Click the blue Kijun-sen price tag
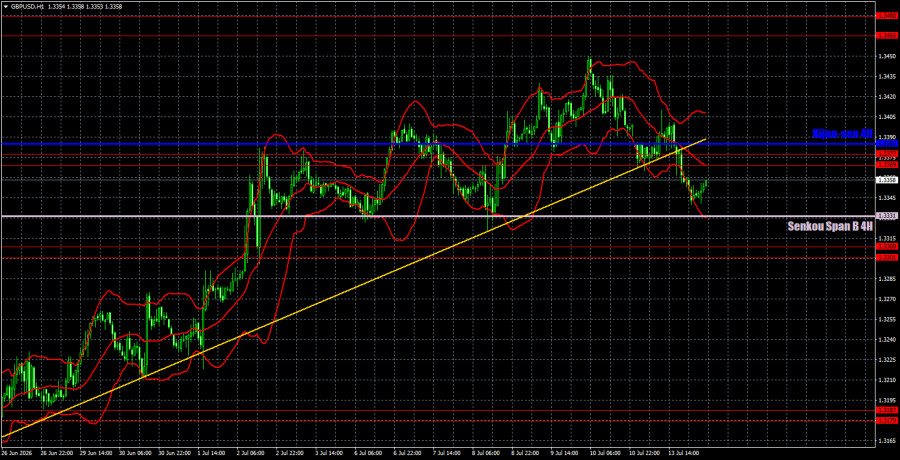Screen dimensions: 900x460 pyautogui.click(x=887, y=144)
